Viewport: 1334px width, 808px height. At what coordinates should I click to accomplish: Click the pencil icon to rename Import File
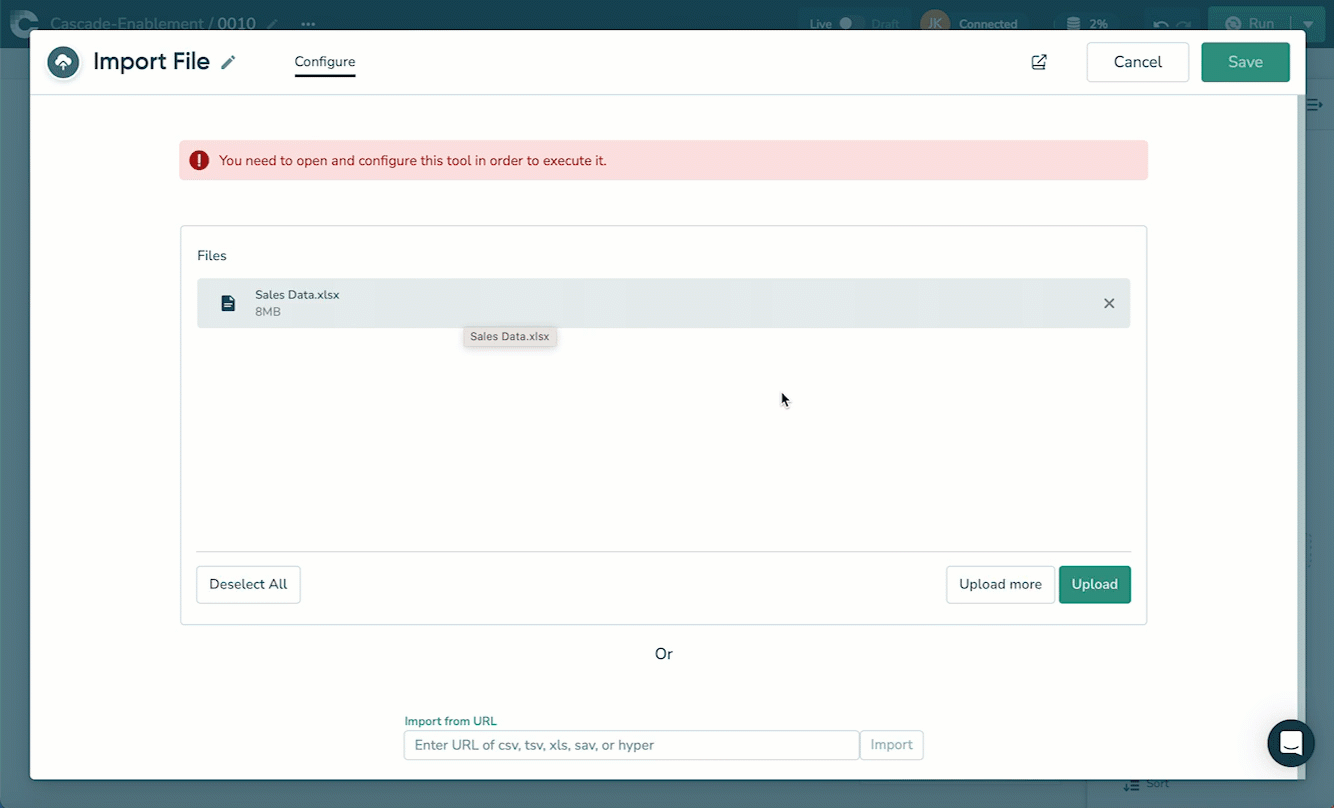click(x=228, y=62)
